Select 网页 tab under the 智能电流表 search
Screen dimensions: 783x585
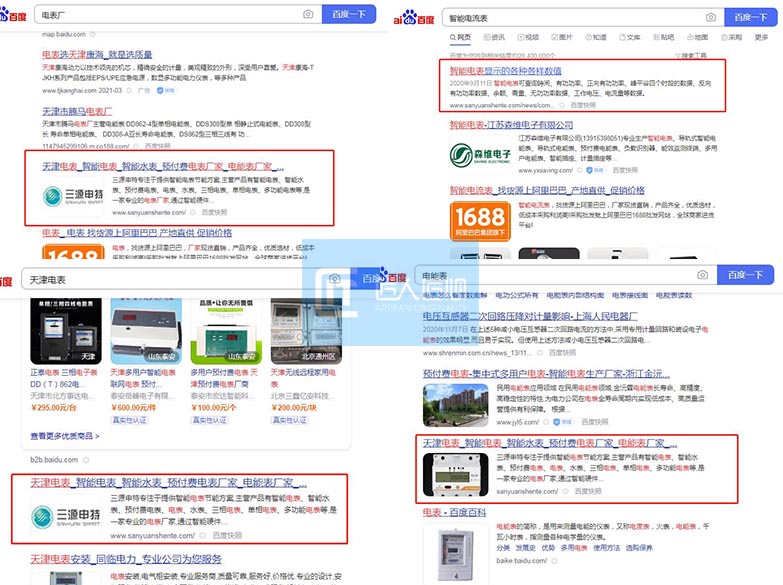coord(460,37)
